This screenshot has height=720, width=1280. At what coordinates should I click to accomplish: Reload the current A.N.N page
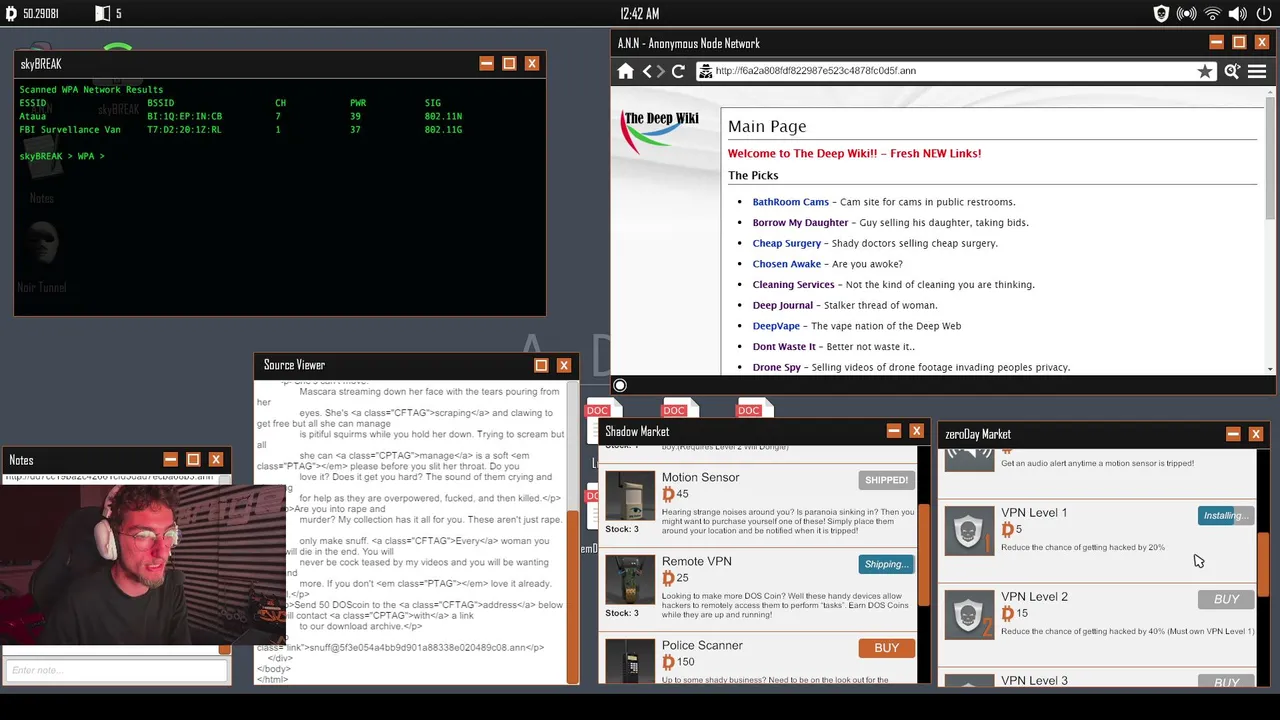(678, 71)
